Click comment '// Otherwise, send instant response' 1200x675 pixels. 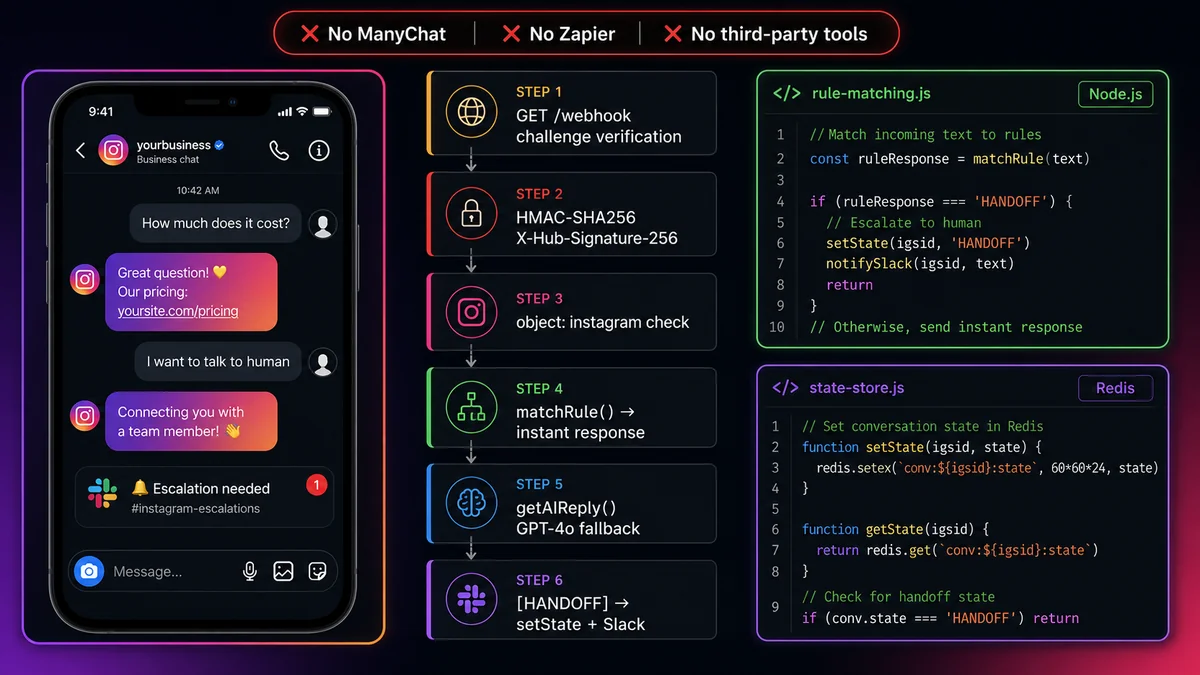coord(946,327)
